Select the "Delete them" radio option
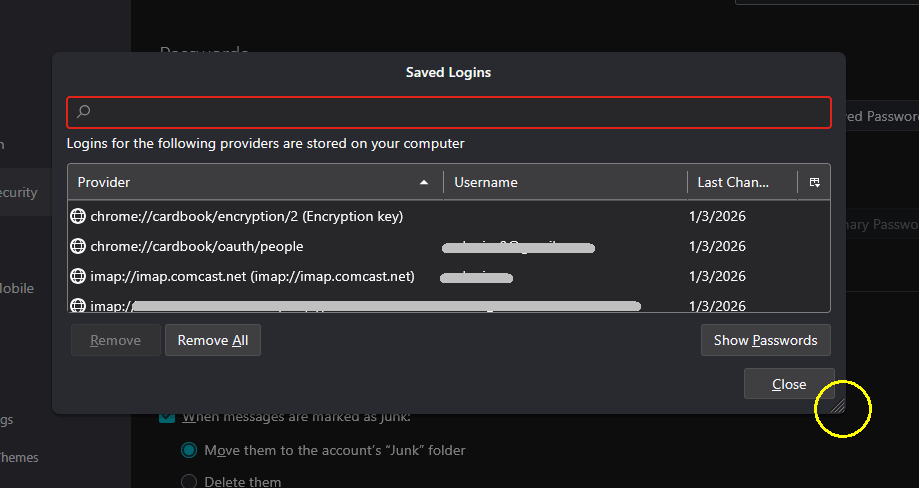 [189, 481]
